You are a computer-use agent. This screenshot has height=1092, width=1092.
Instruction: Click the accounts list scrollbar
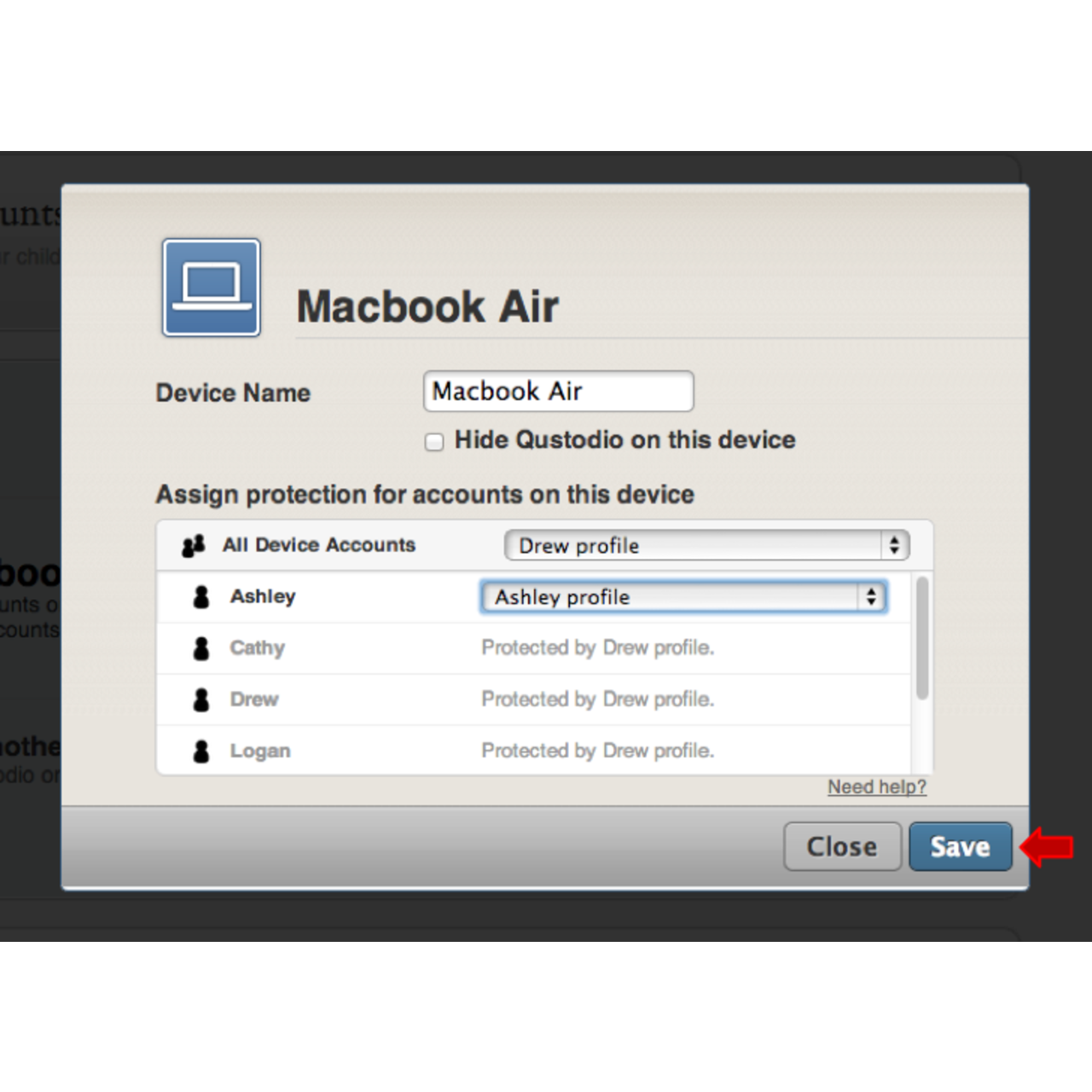[x=922, y=640]
